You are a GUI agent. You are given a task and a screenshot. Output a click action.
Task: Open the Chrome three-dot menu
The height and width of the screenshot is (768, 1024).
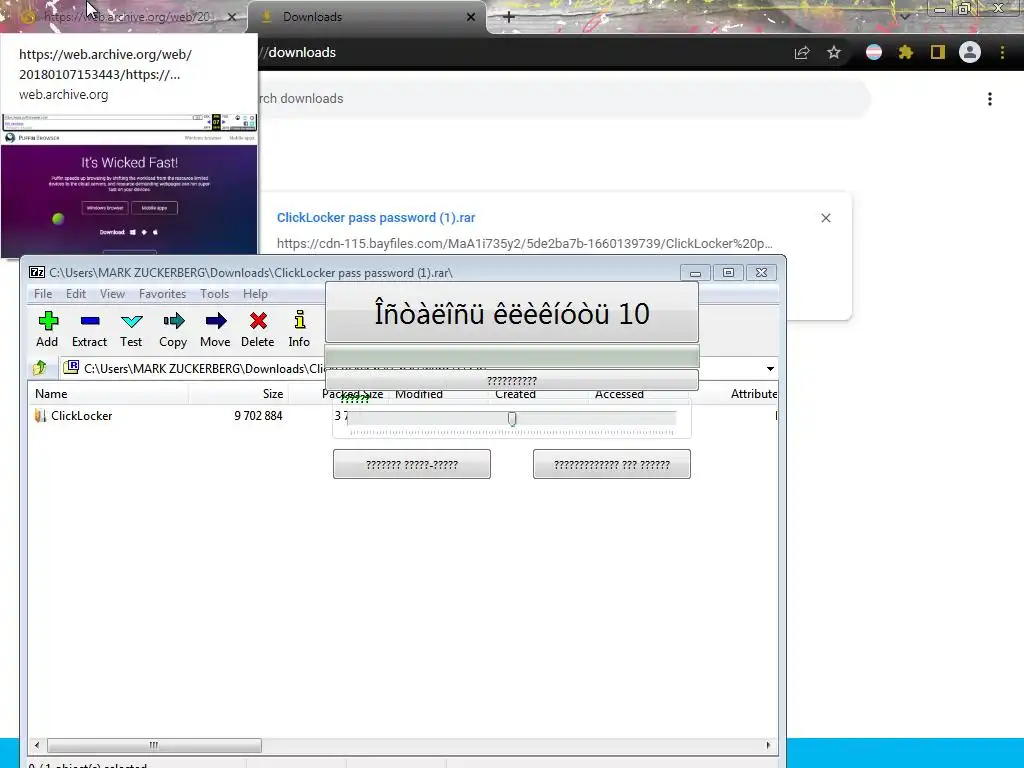pos(1002,52)
